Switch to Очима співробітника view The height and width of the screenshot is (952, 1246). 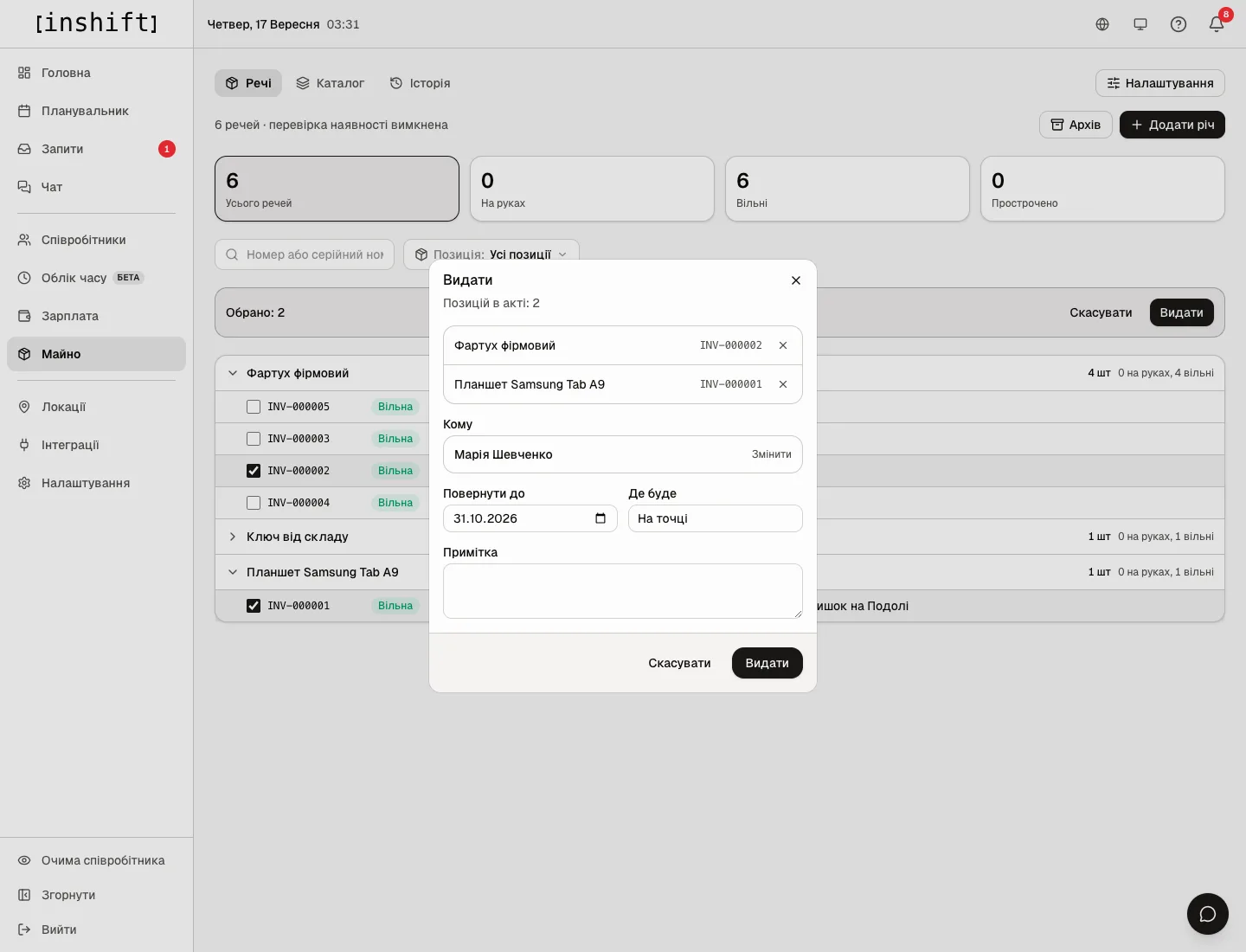pos(96,860)
